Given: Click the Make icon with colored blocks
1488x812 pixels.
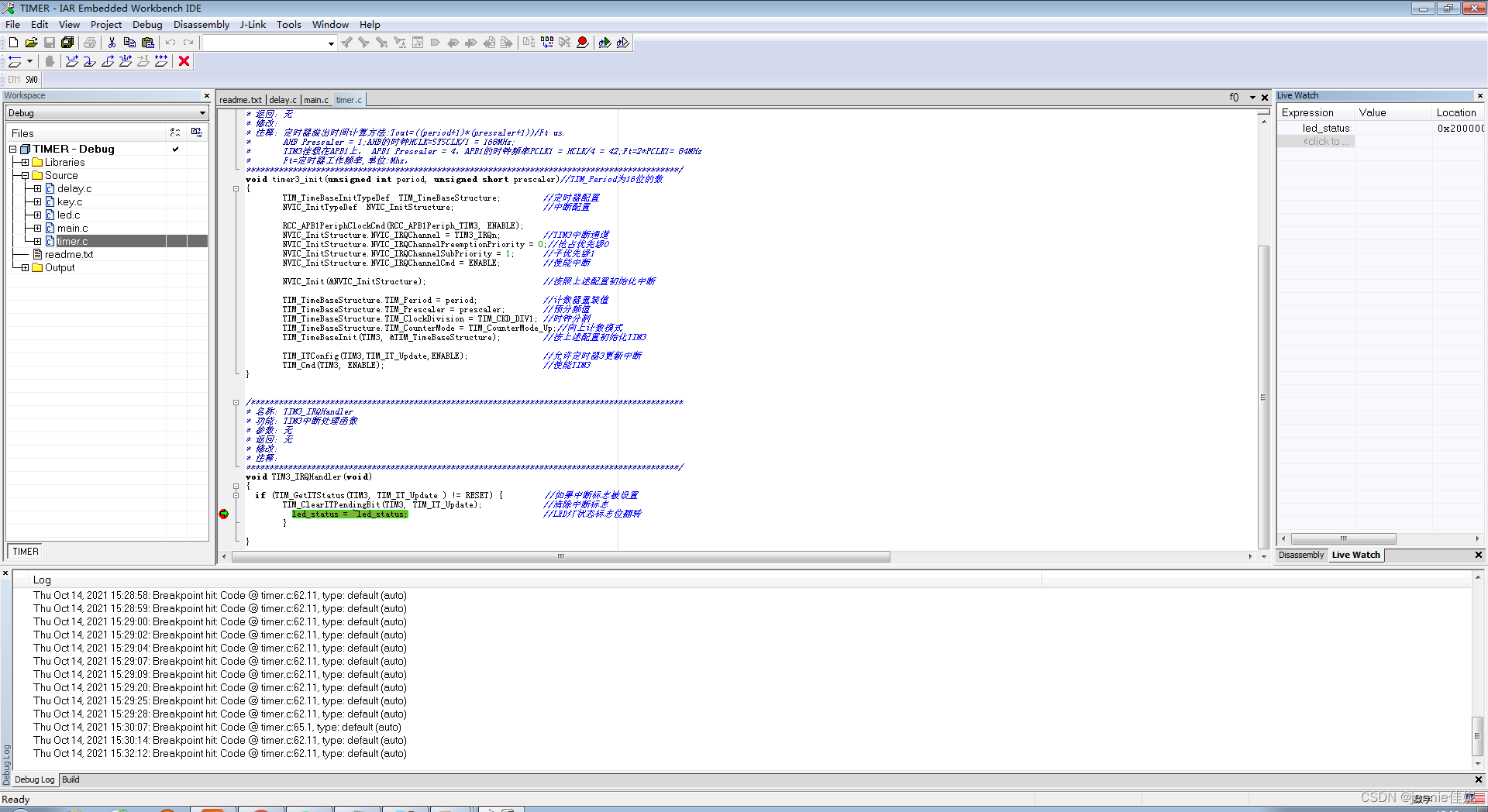Looking at the screenshot, I should click(547, 43).
